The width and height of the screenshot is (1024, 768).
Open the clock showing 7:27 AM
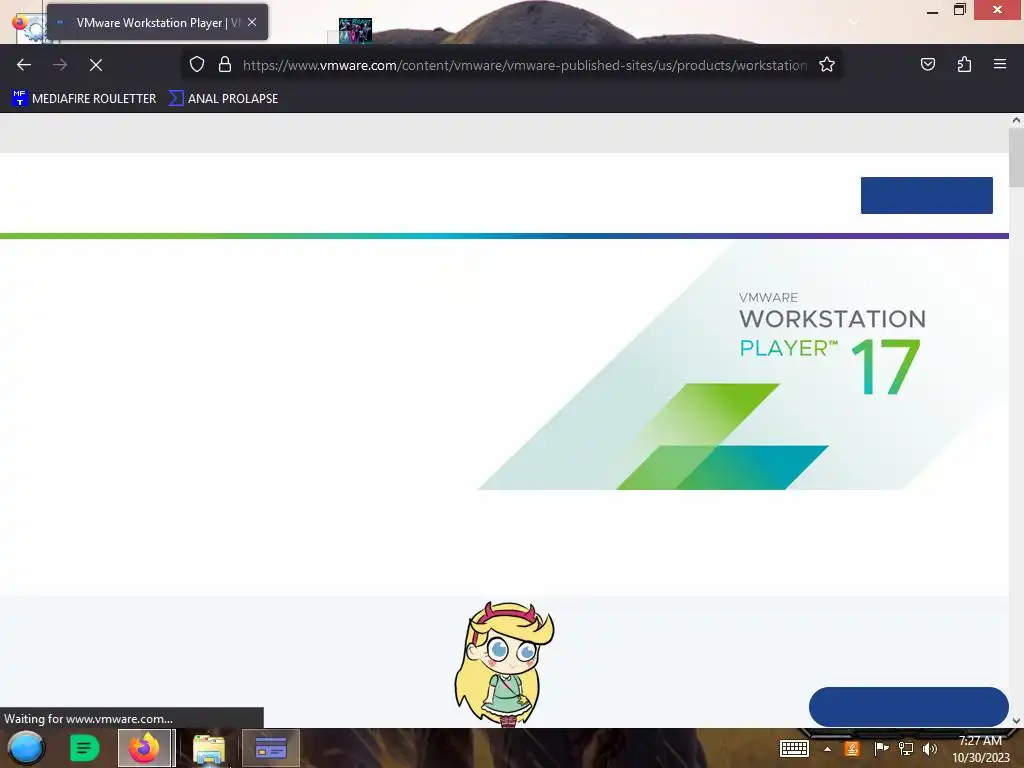980,749
